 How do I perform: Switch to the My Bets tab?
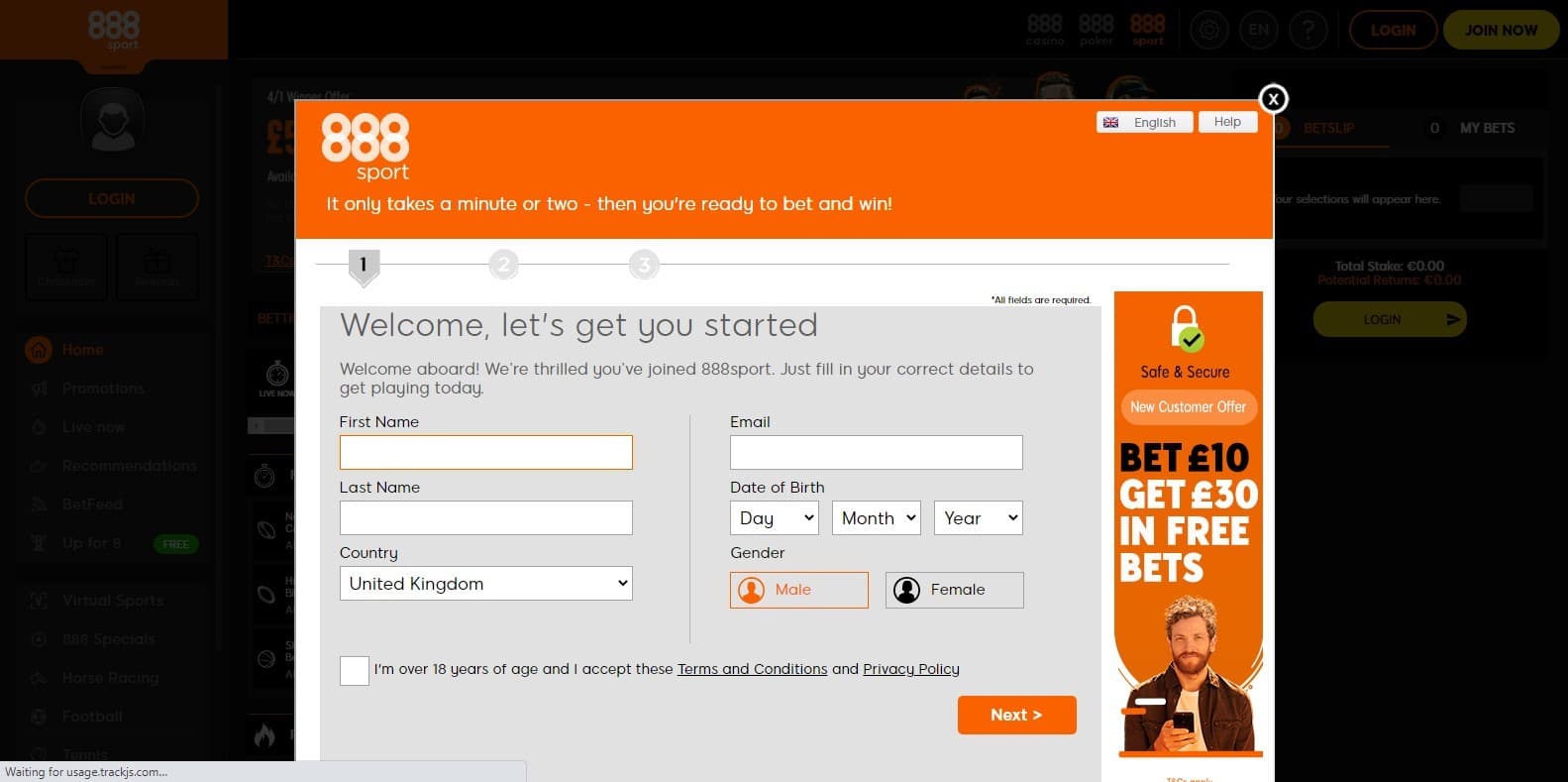click(1486, 128)
